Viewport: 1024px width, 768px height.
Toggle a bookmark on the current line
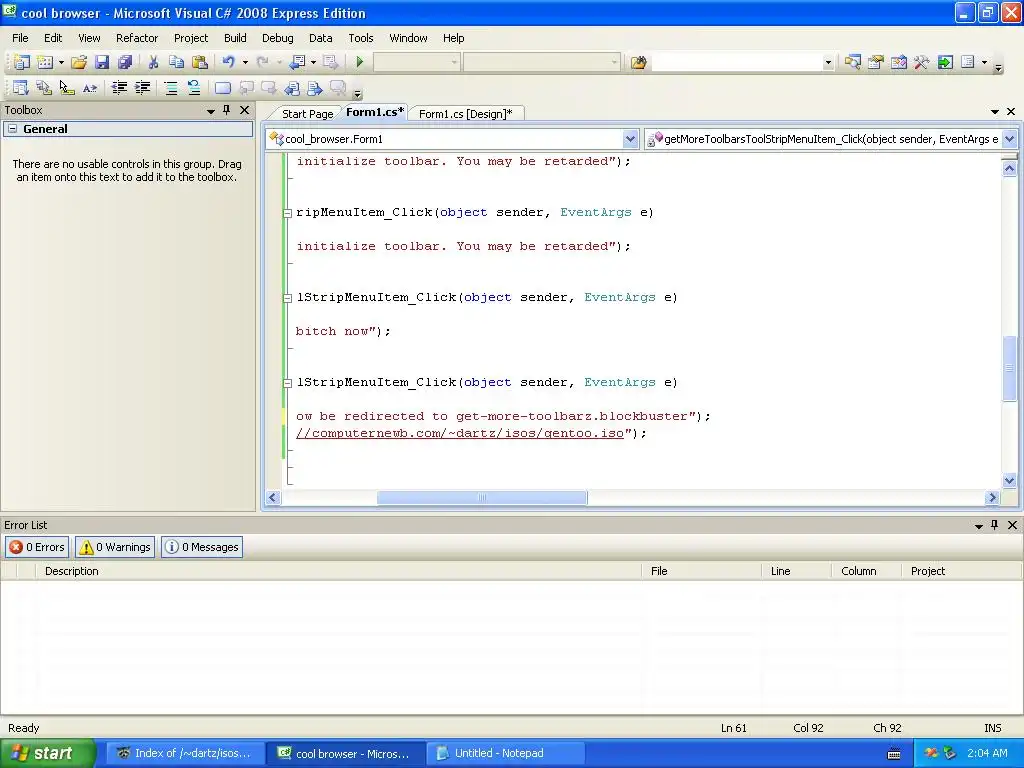pos(223,88)
